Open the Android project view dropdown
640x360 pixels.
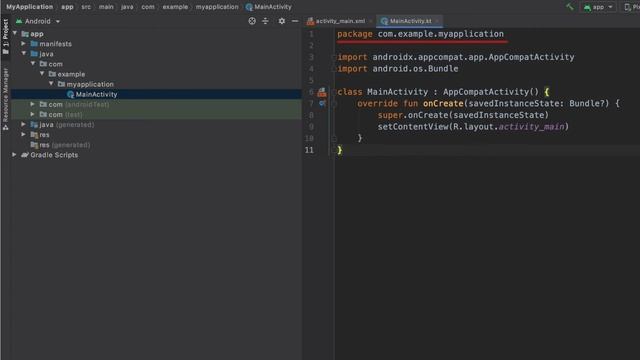[x=38, y=21]
